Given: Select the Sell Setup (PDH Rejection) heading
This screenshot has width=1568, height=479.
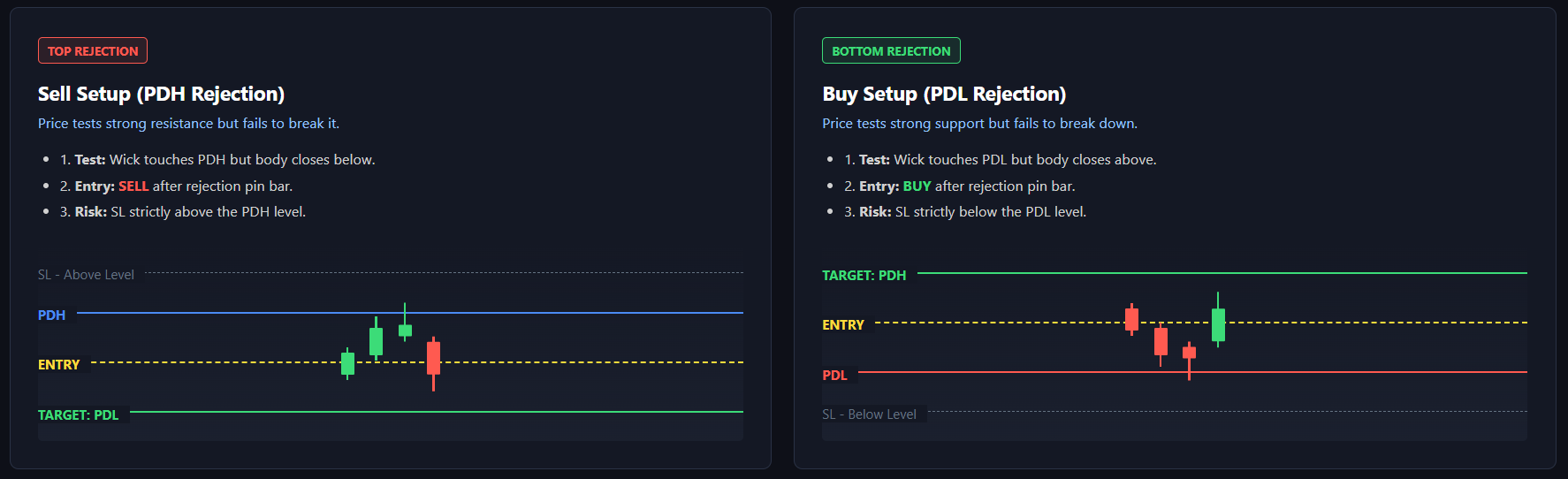Looking at the screenshot, I should click(161, 94).
